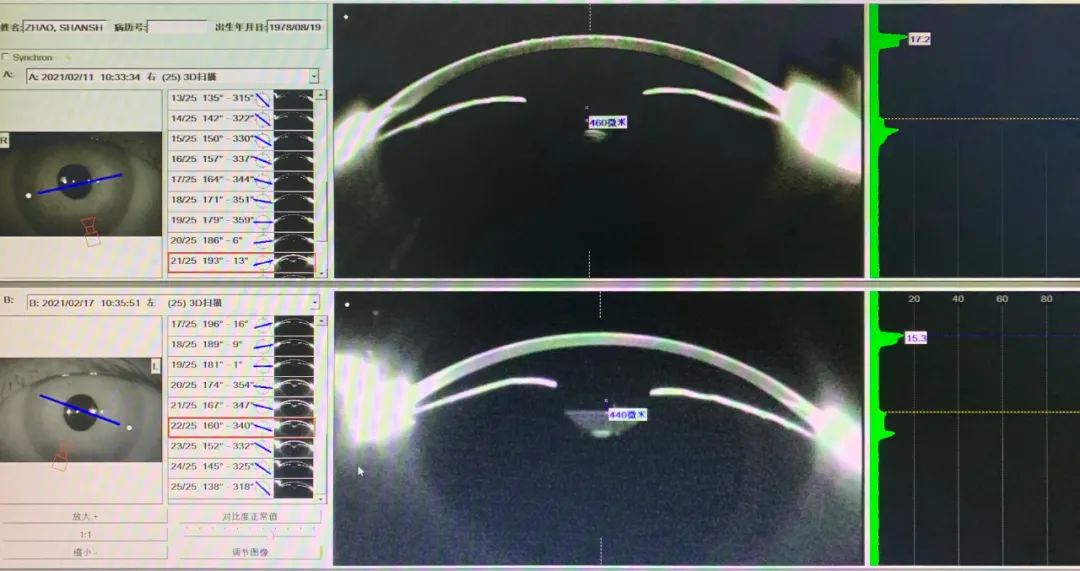The image size is (1080, 571).
Task: Select scan thumbnail 21/25 193°–13° in list A
Action: 293,262
